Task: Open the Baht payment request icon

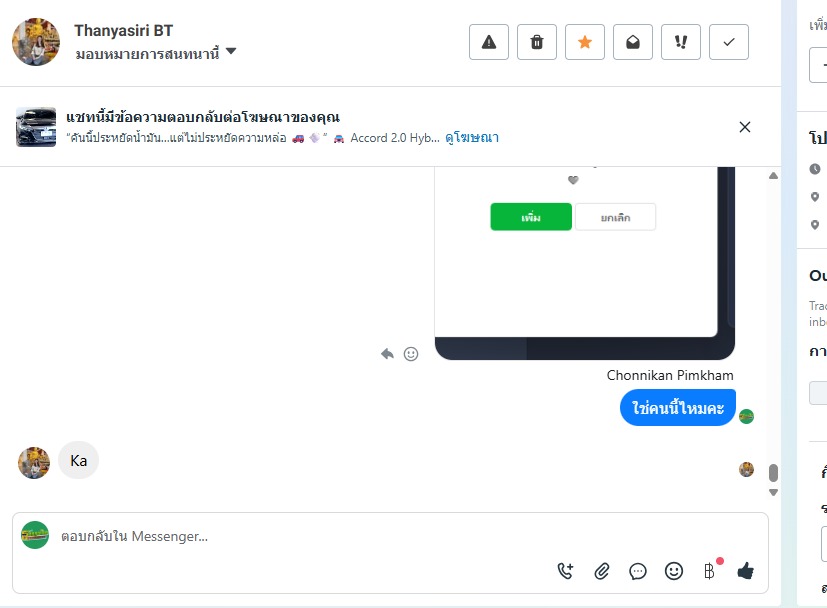Action: (x=710, y=571)
